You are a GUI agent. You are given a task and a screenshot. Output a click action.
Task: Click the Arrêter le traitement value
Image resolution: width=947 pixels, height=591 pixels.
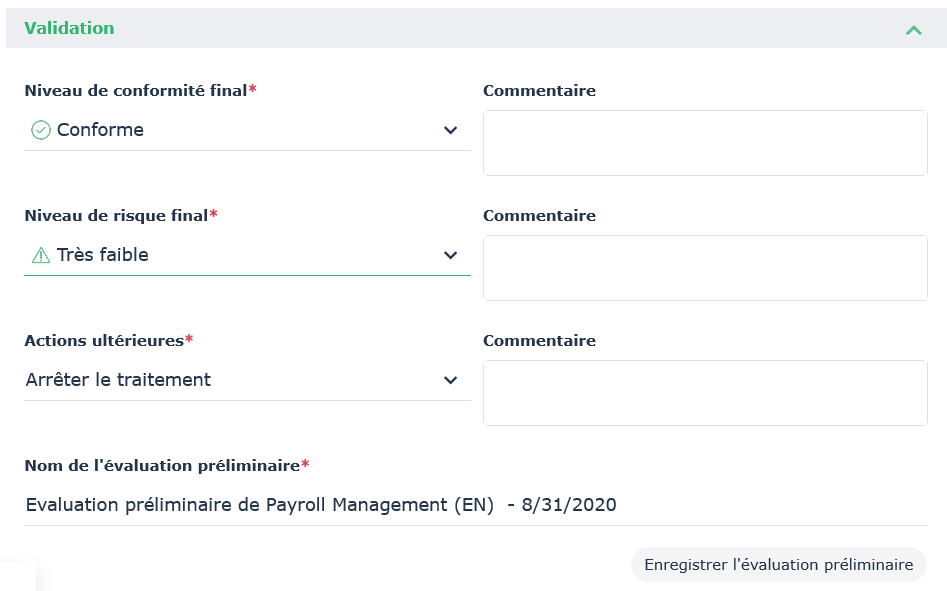pyautogui.click(x=118, y=380)
